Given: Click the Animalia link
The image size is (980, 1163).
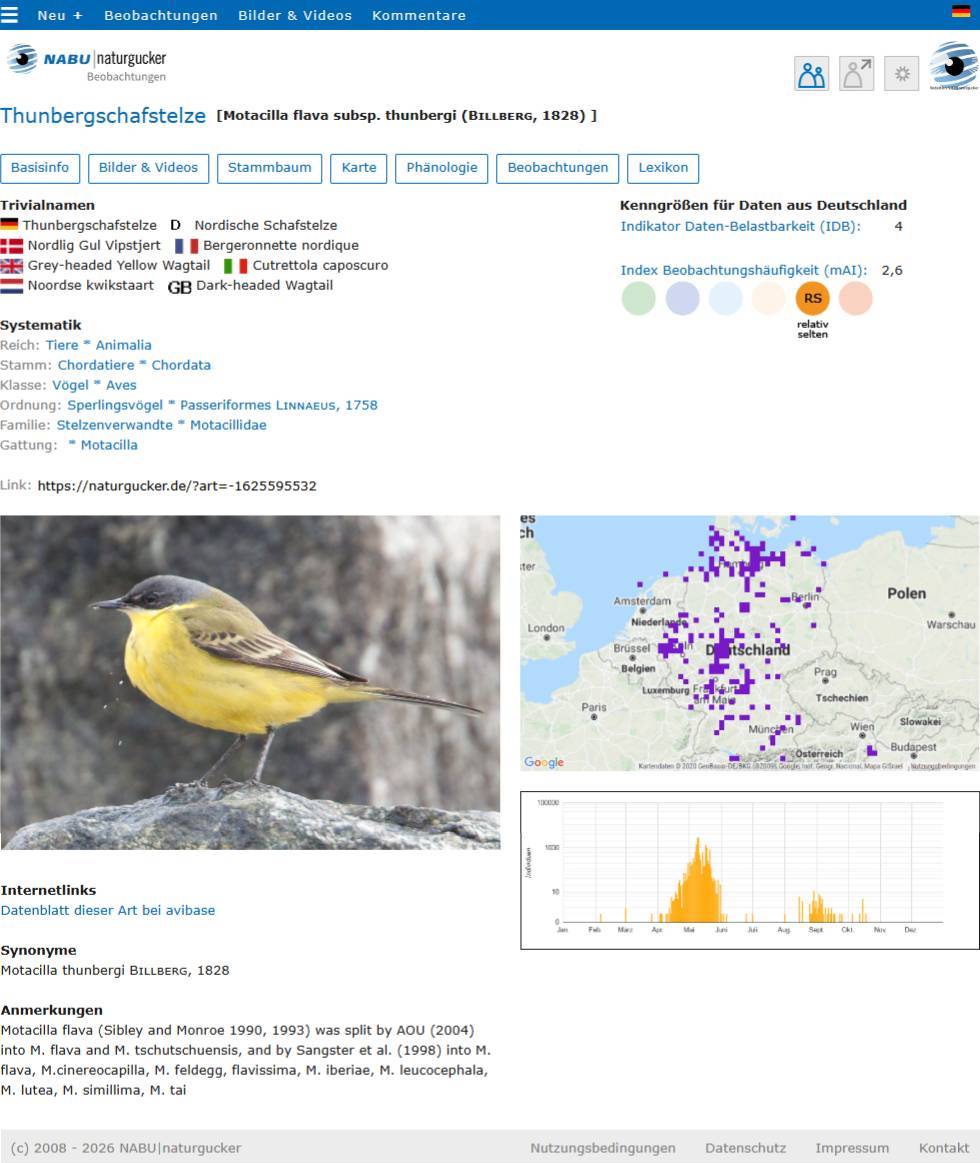Looking at the screenshot, I should (x=123, y=345).
